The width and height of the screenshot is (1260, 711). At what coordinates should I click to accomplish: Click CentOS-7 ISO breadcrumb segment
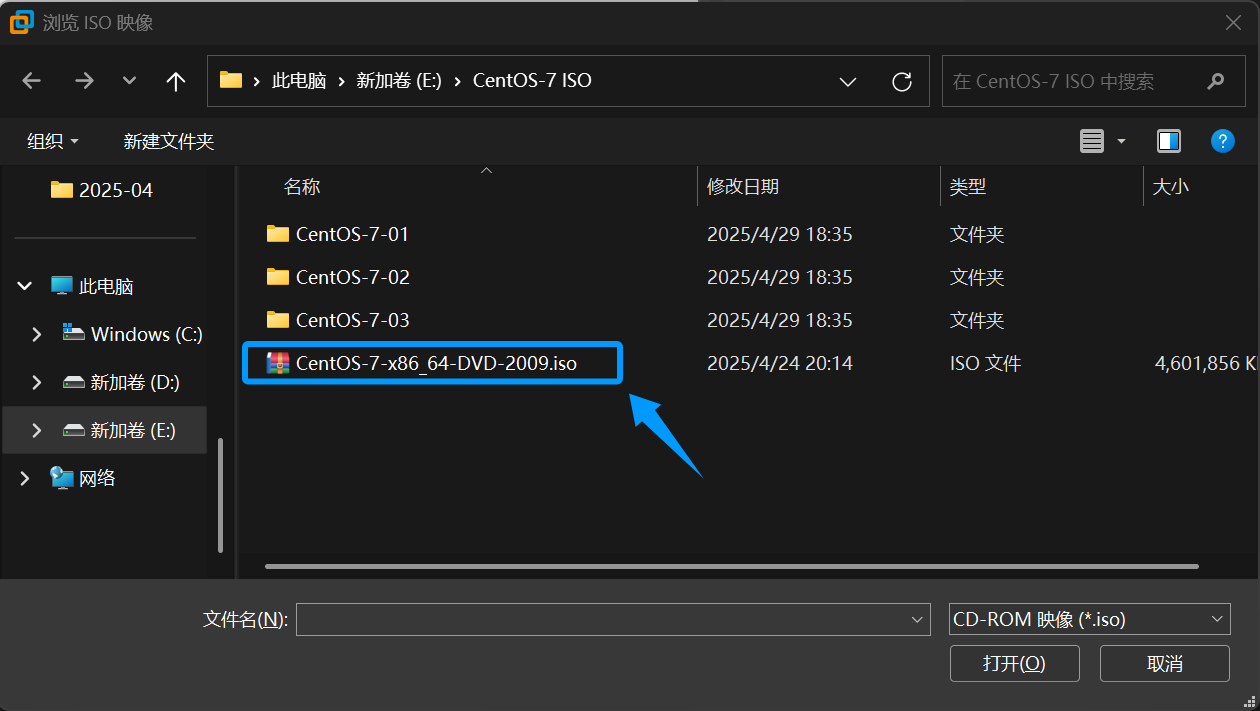[x=532, y=81]
